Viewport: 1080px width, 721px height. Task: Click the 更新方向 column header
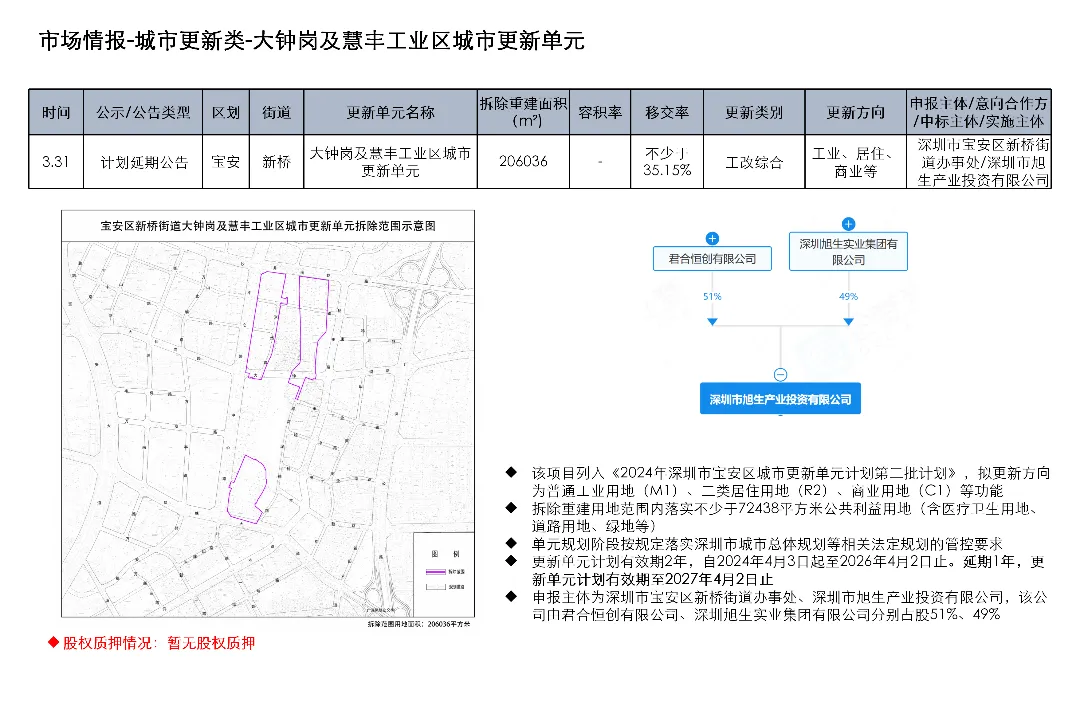tap(856, 112)
